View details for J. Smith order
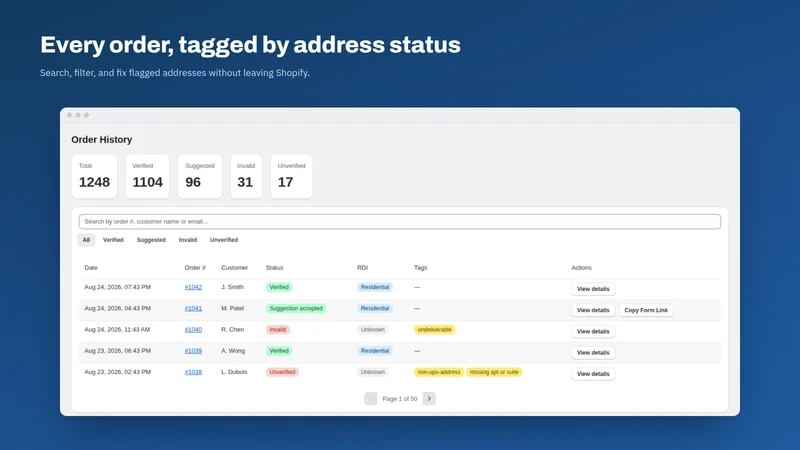The image size is (800, 450). [x=593, y=289]
